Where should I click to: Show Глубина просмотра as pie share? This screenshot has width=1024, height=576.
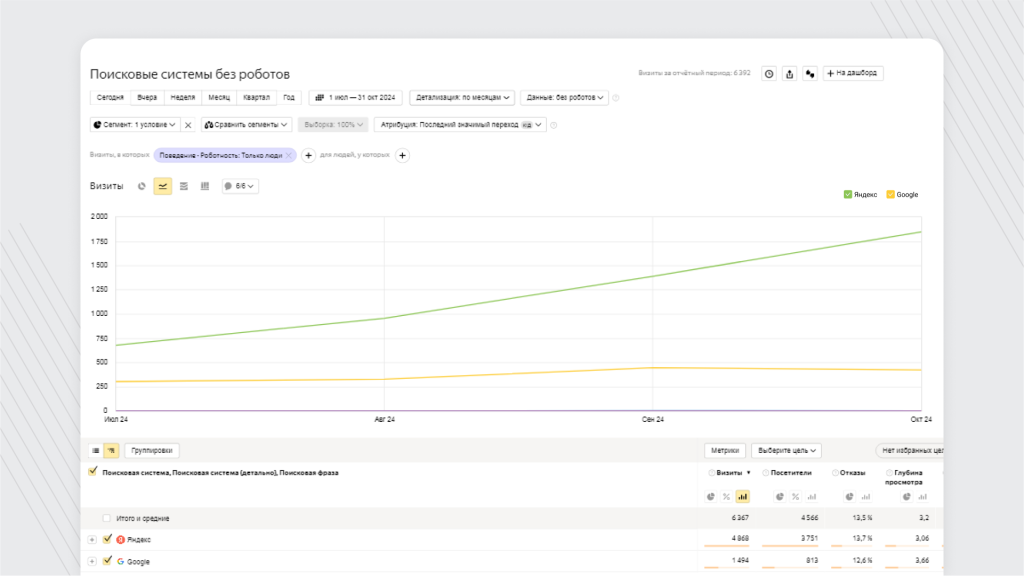pos(906,497)
